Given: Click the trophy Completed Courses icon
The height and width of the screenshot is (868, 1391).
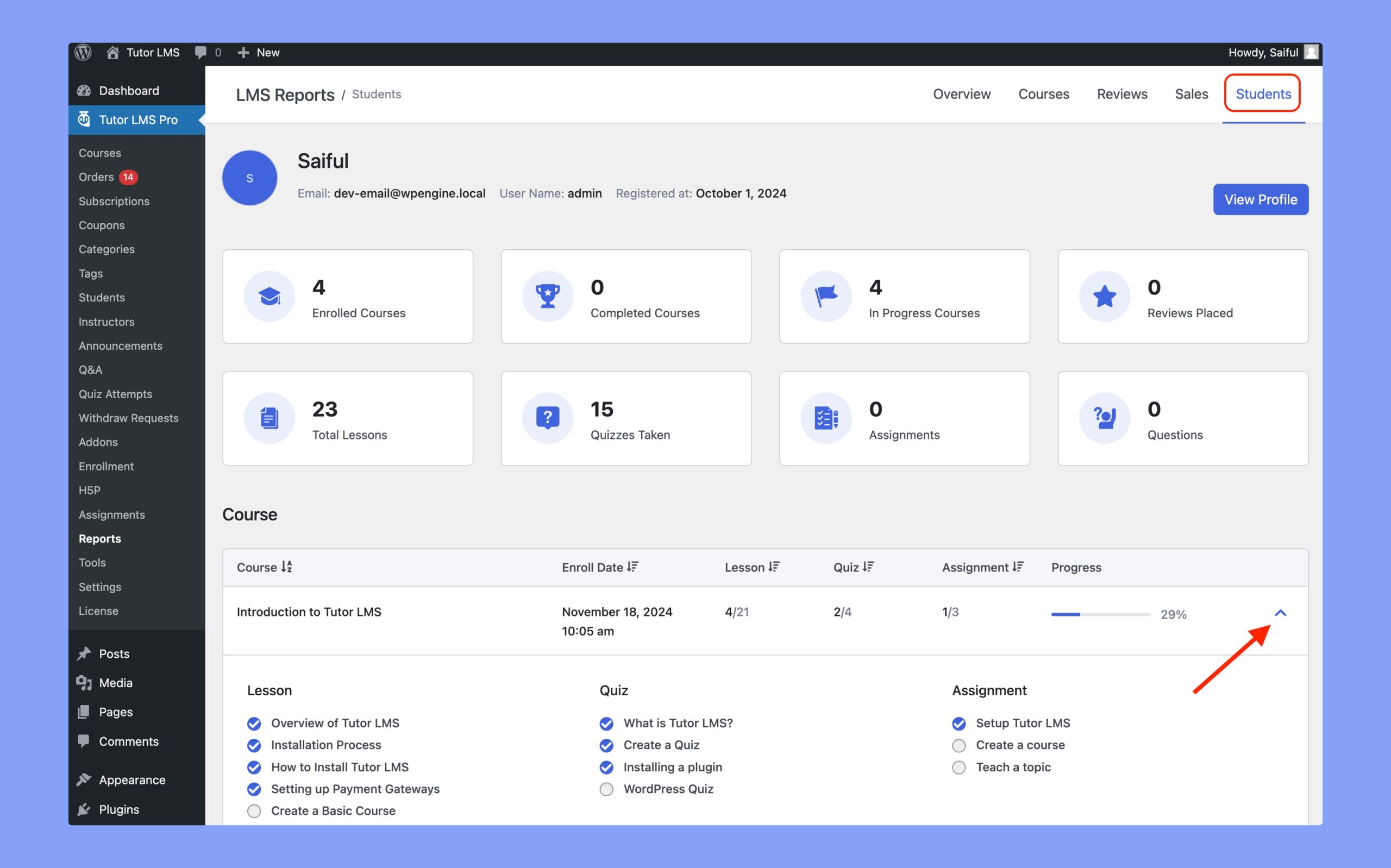Looking at the screenshot, I should [548, 296].
